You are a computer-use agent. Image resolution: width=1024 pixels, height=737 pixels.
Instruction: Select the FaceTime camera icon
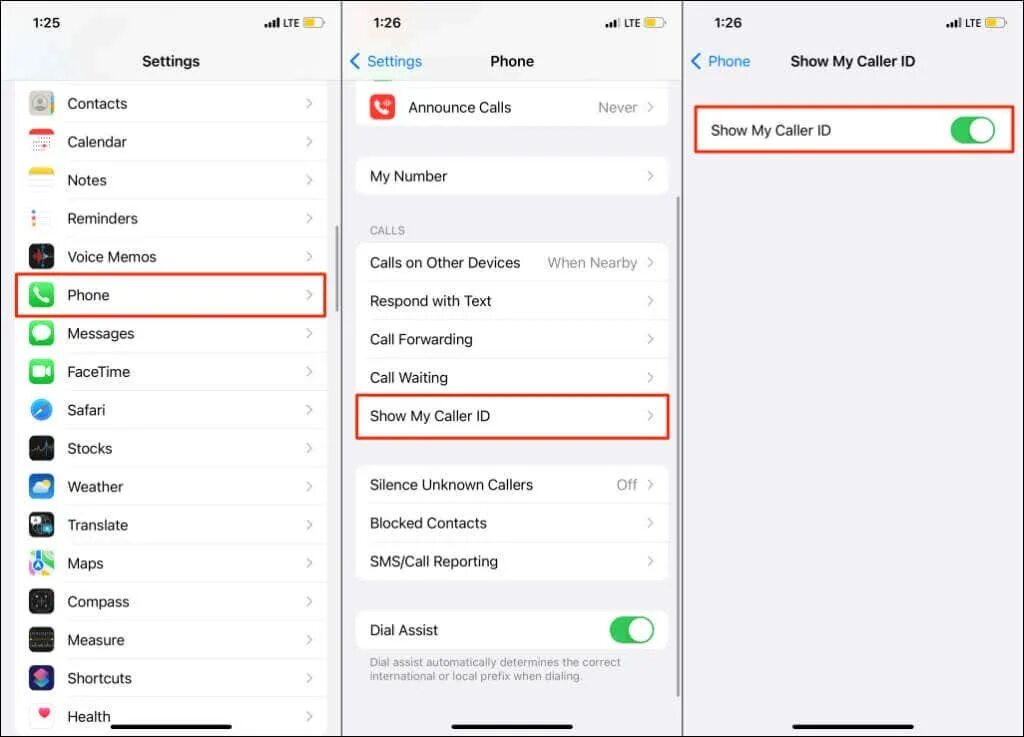tap(42, 371)
